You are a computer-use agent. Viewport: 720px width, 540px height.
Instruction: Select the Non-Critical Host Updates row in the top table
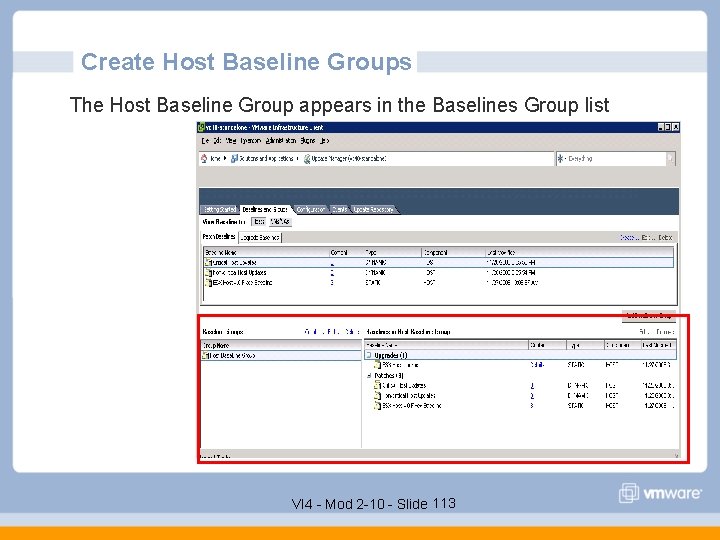tap(439, 273)
